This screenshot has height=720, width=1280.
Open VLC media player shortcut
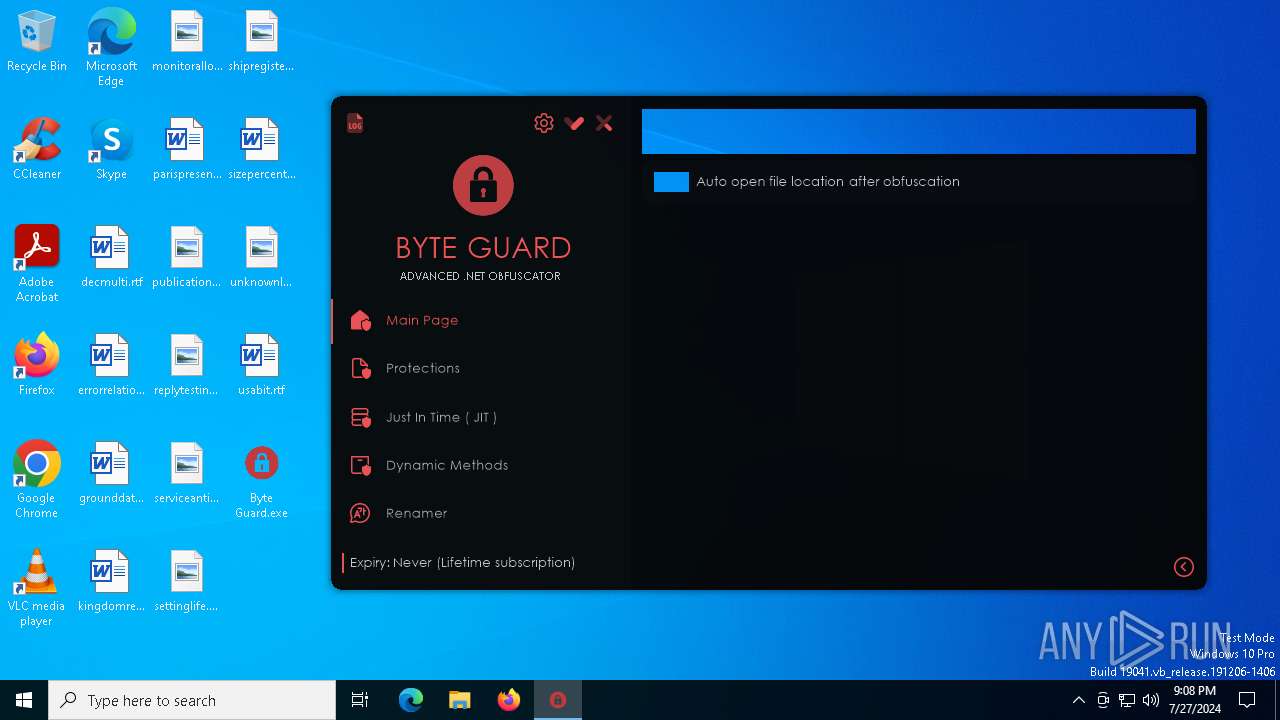pyautogui.click(x=37, y=588)
